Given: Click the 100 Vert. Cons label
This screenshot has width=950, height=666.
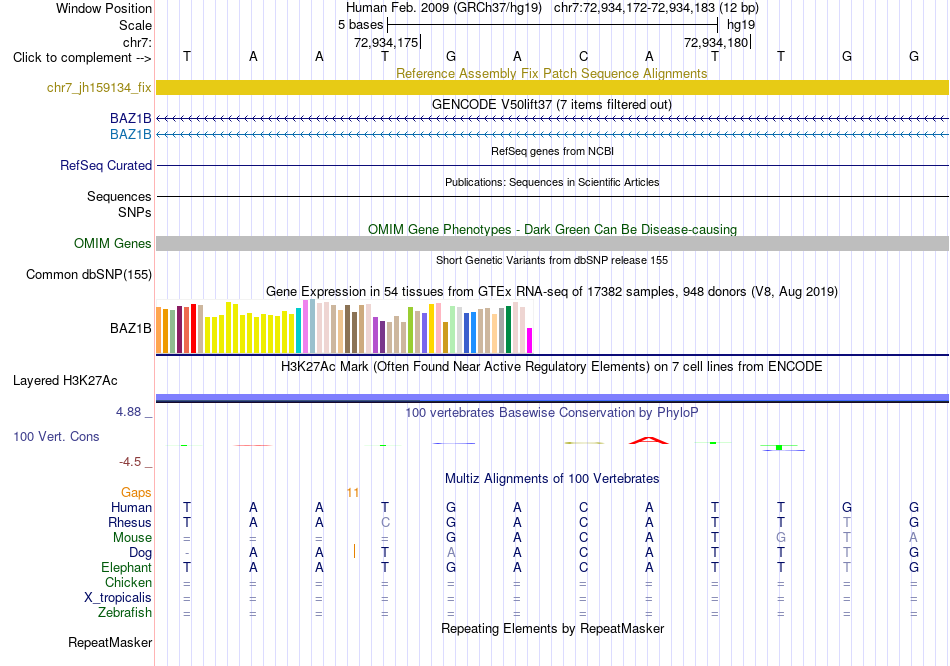Looking at the screenshot, I should click(56, 436).
